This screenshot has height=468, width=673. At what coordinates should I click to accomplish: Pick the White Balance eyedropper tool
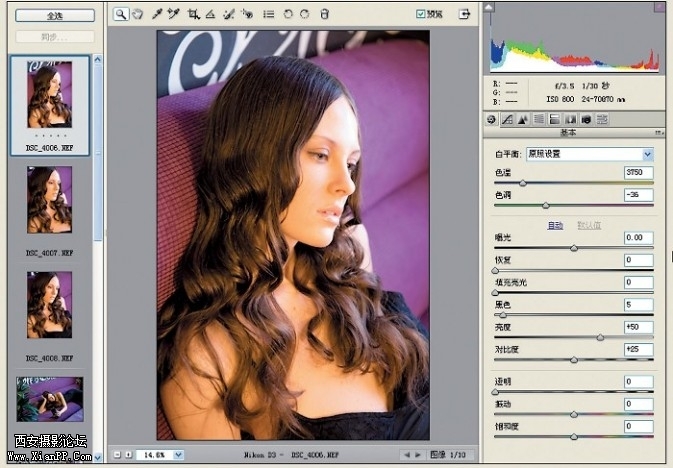[157, 15]
